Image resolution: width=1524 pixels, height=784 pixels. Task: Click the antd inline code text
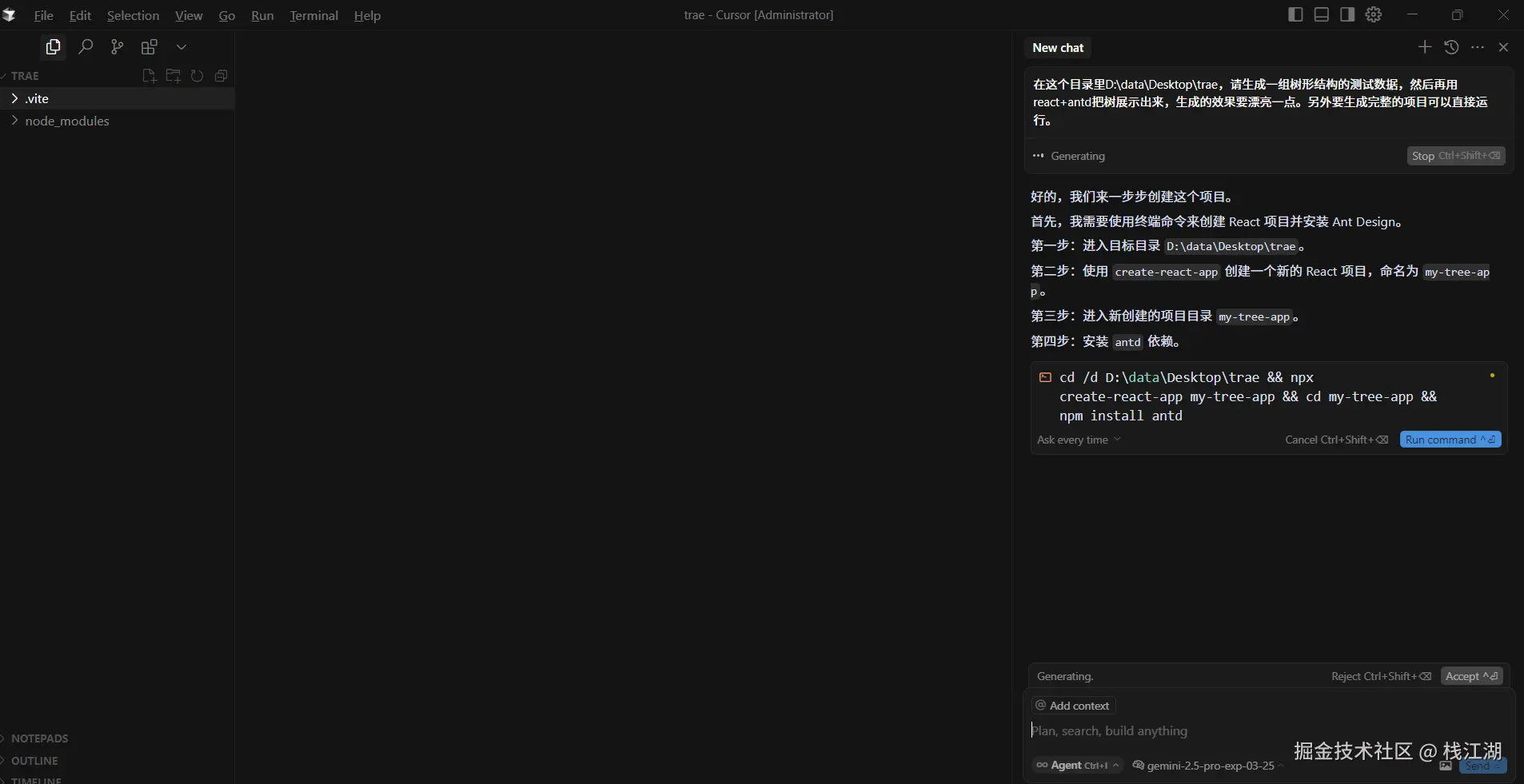coord(1127,342)
